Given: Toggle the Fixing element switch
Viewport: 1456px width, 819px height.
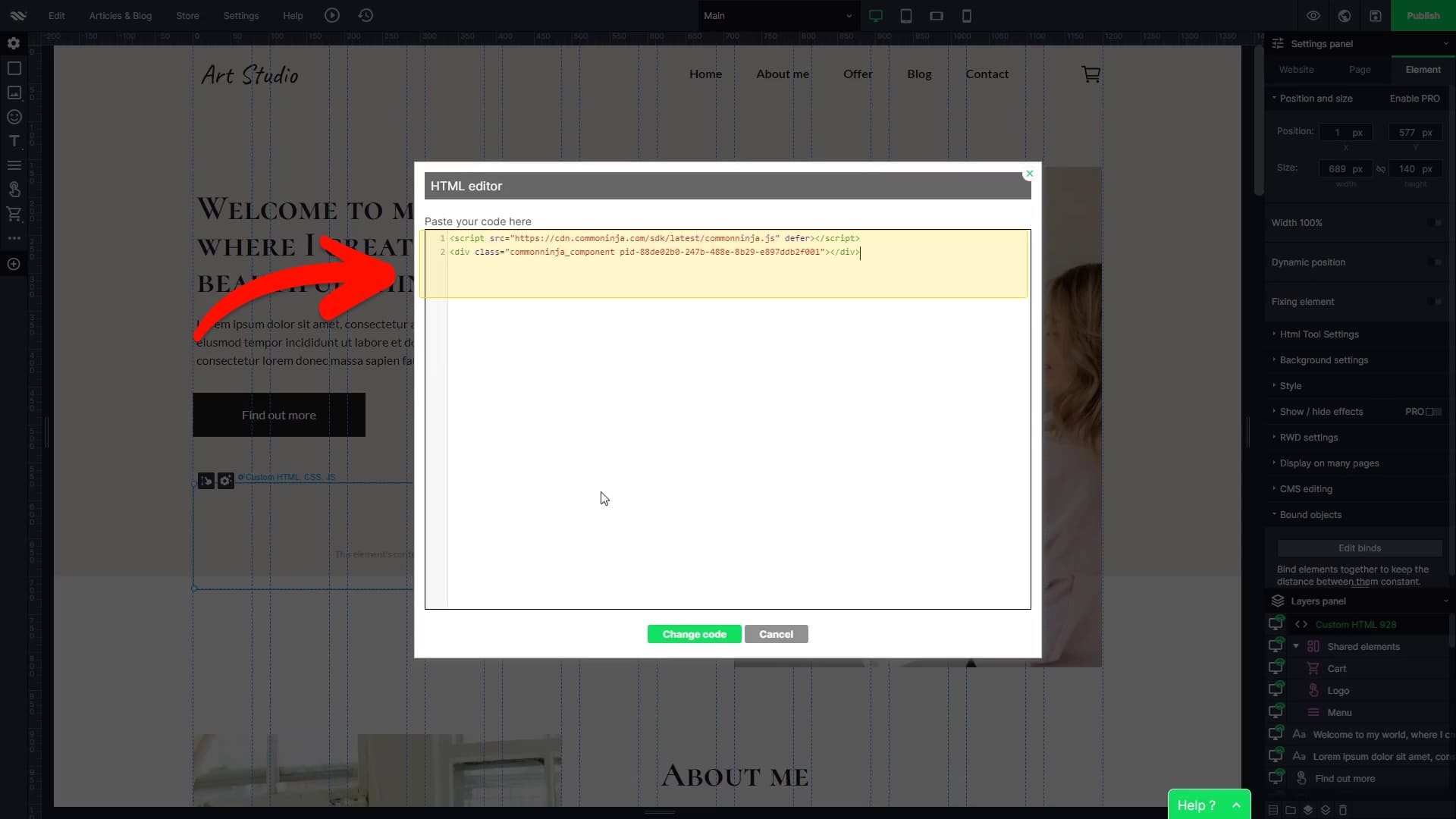Looking at the screenshot, I should click(x=1434, y=302).
